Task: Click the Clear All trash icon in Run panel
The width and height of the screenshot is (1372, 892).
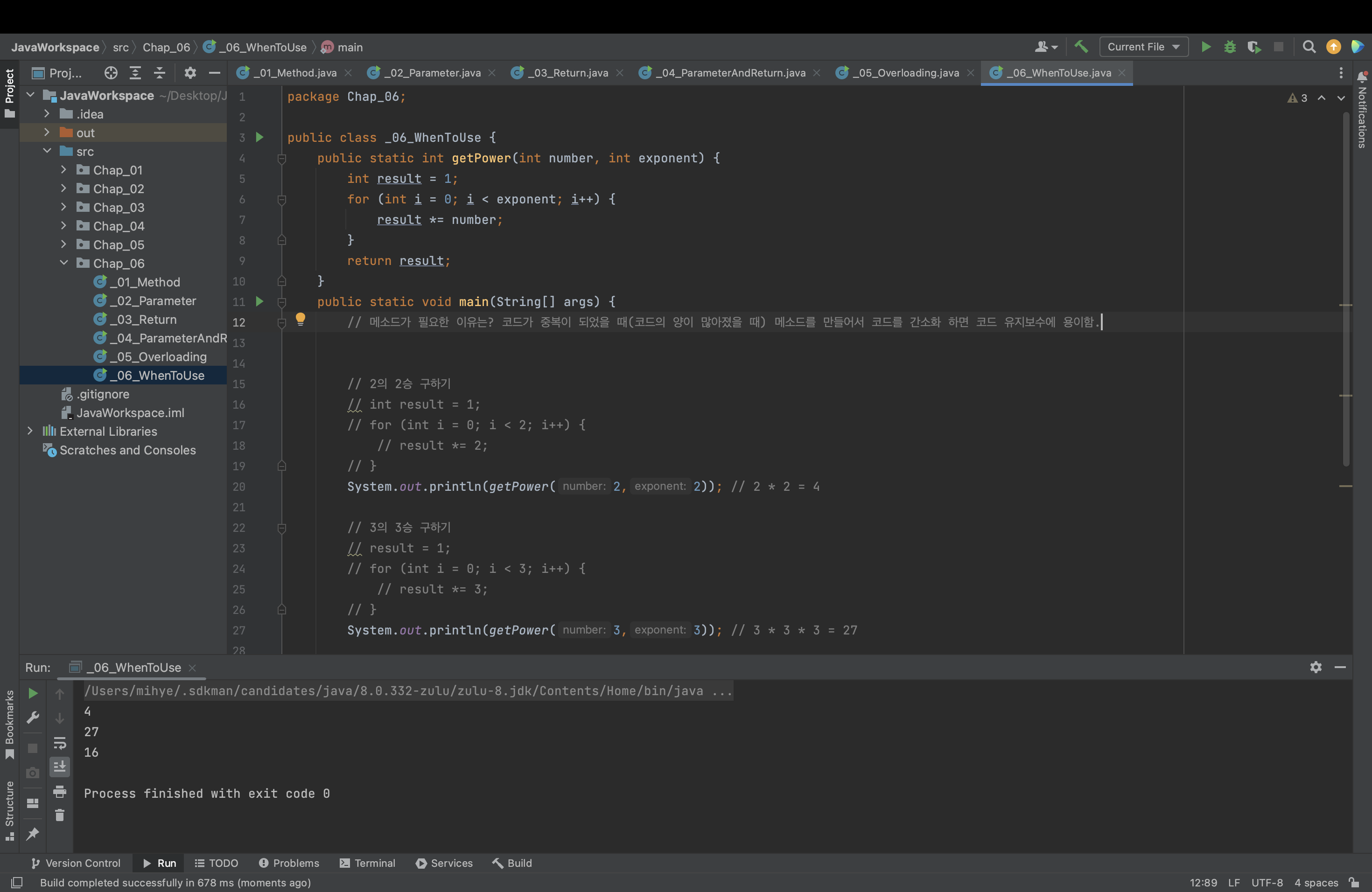Action: click(x=59, y=815)
